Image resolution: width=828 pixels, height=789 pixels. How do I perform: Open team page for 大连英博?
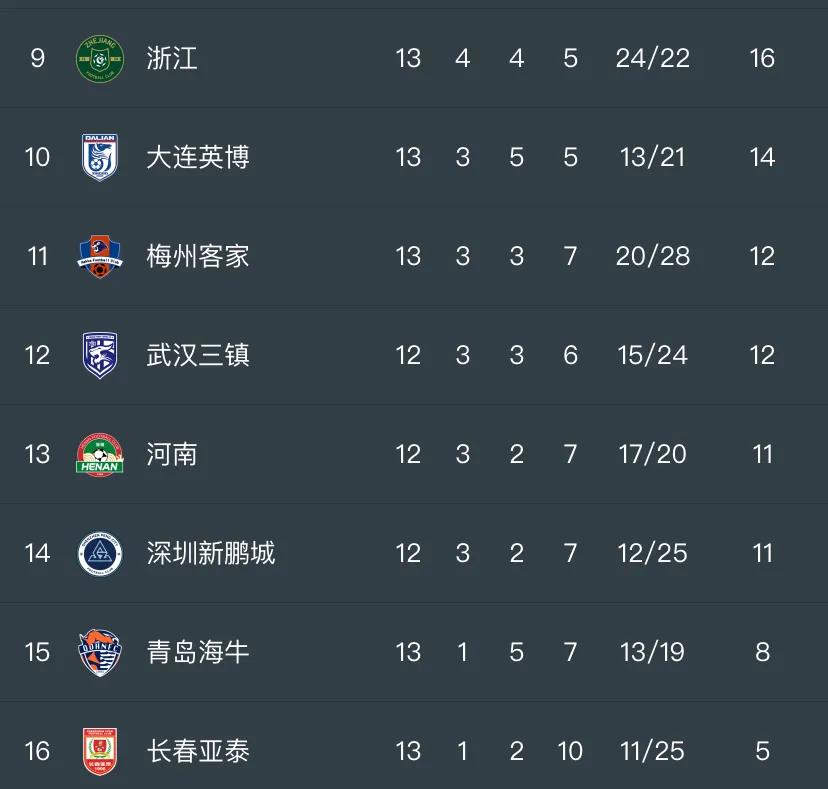[197, 157]
